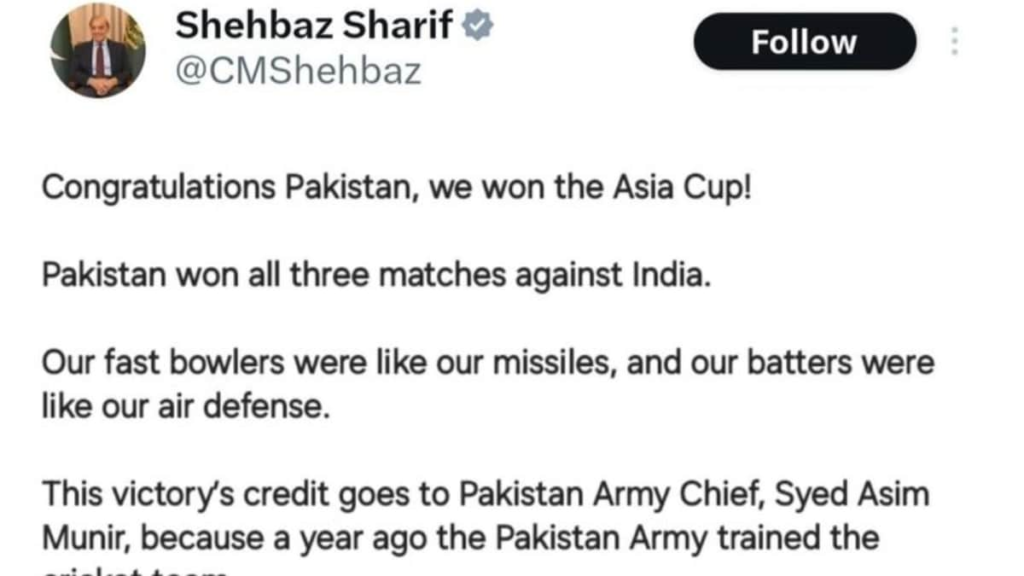
Task: Click the 'like our air defense.' line
Action: 186,407
